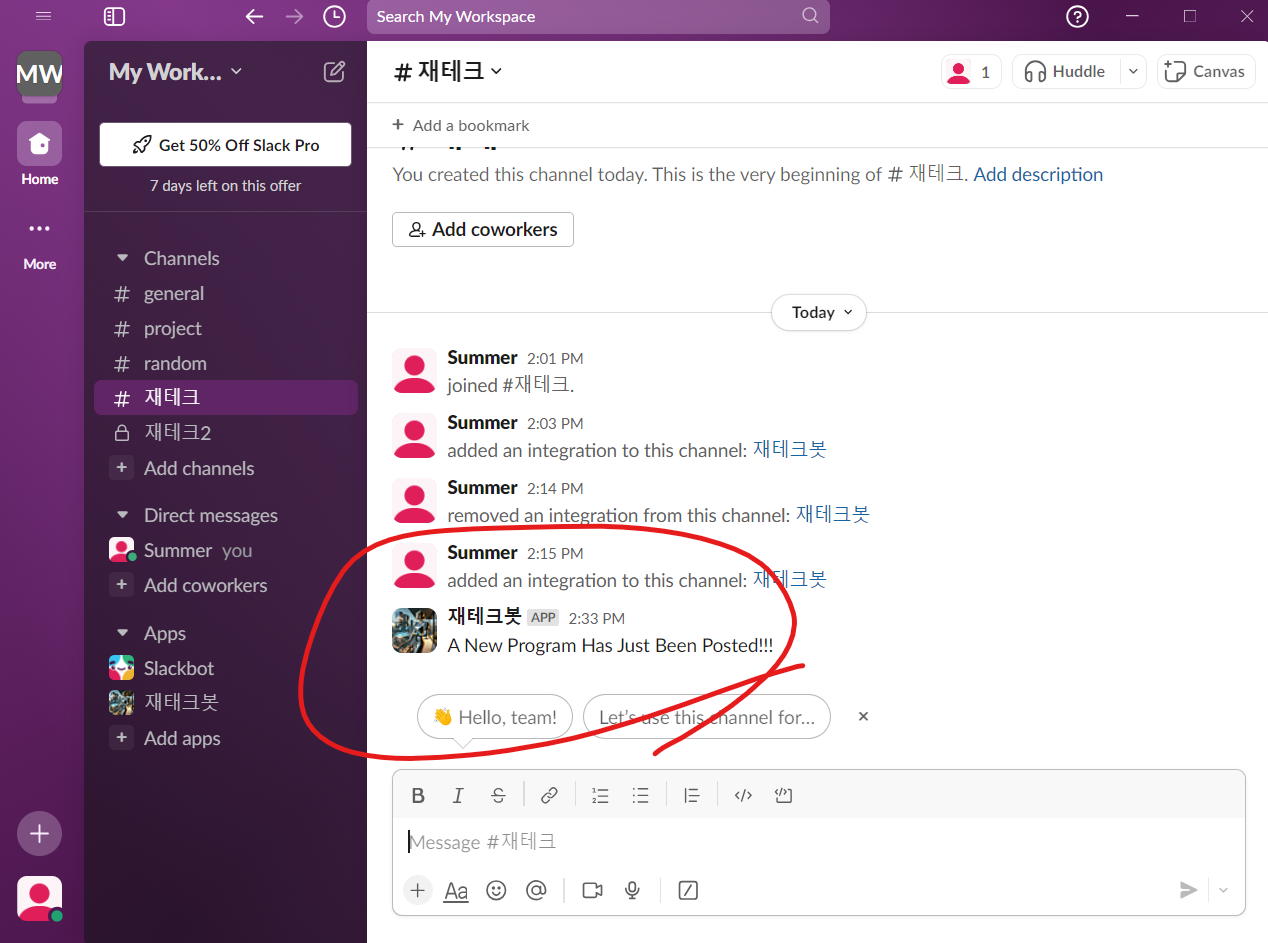1268x943 pixels.
Task: Go back with the left arrow
Action: coord(254,16)
